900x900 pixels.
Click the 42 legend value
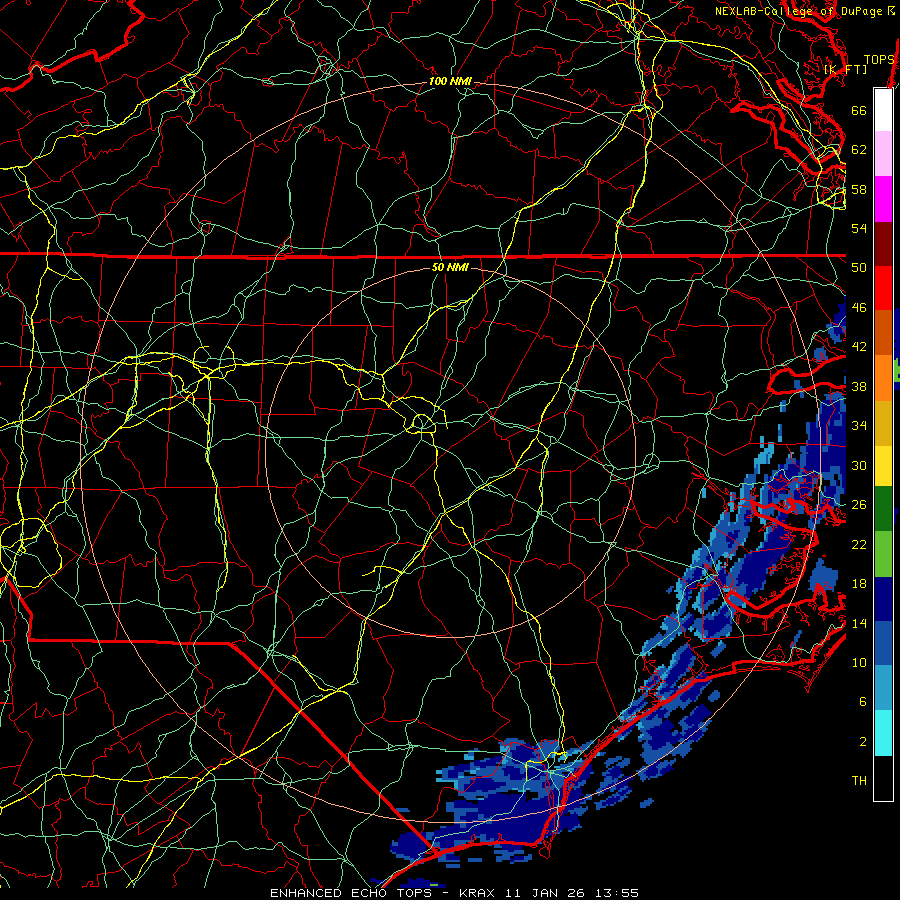tap(859, 347)
